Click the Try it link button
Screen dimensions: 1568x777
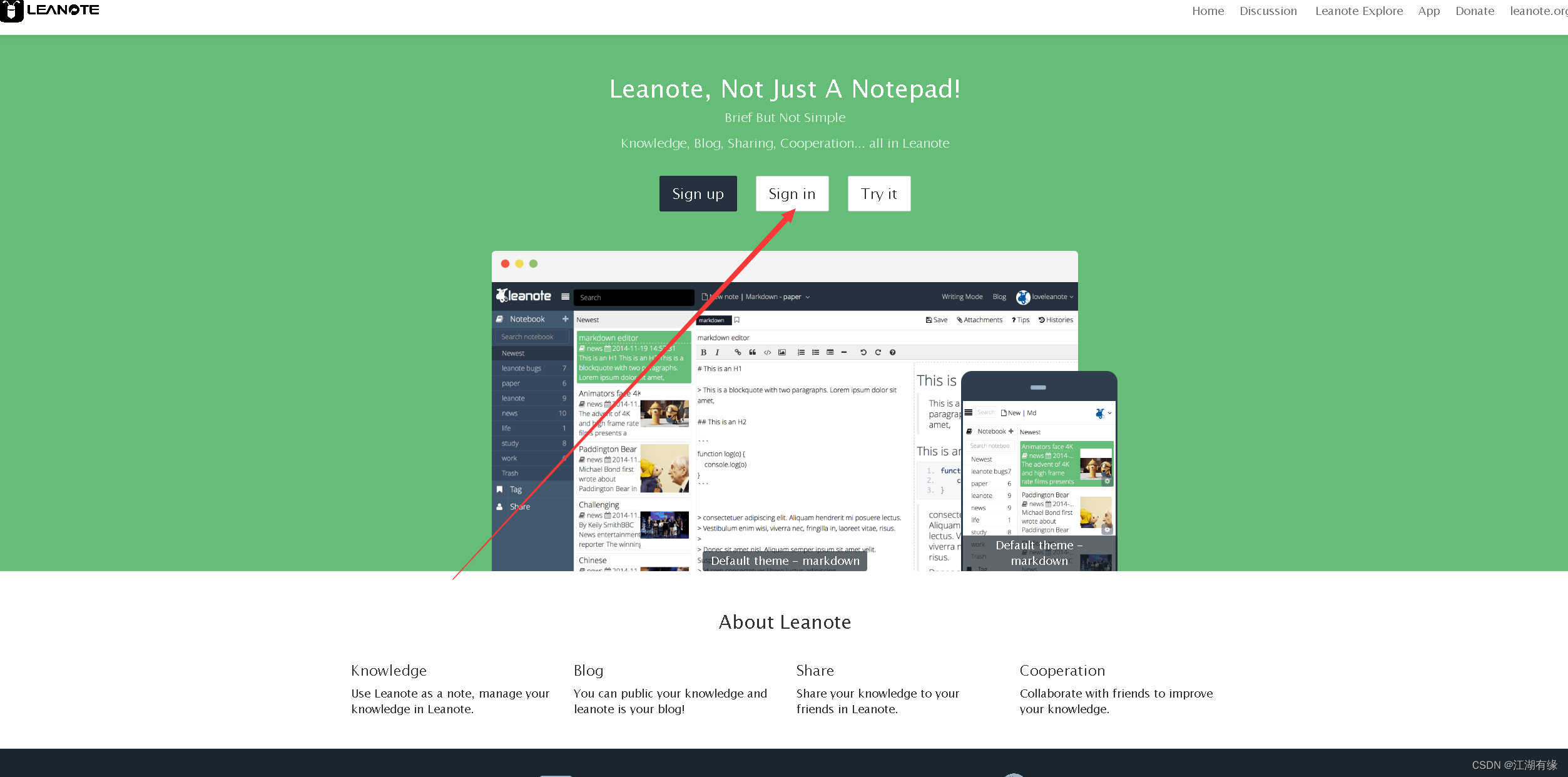click(x=878, y=192)
